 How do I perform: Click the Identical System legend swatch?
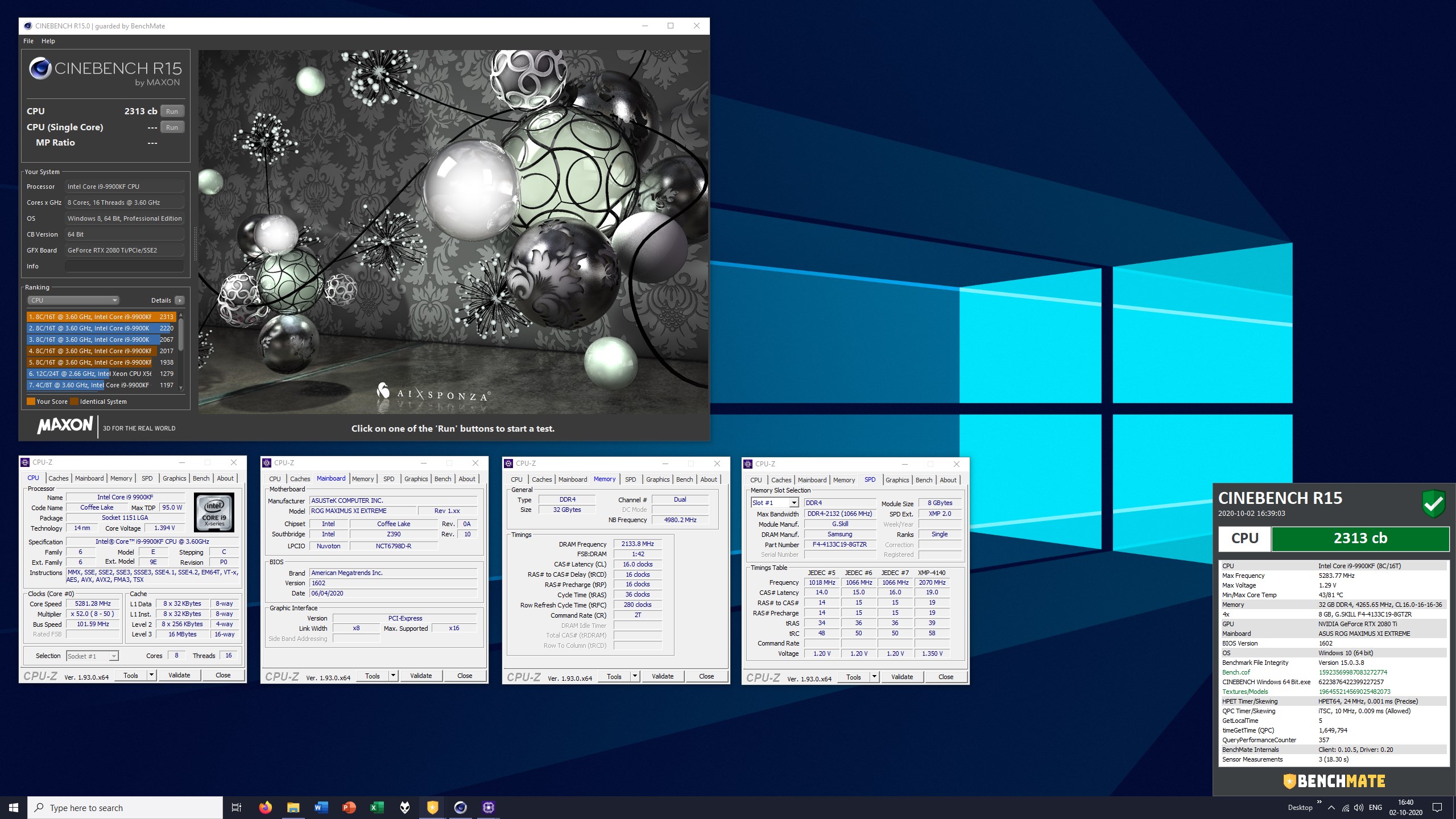(x=75, y=402)
